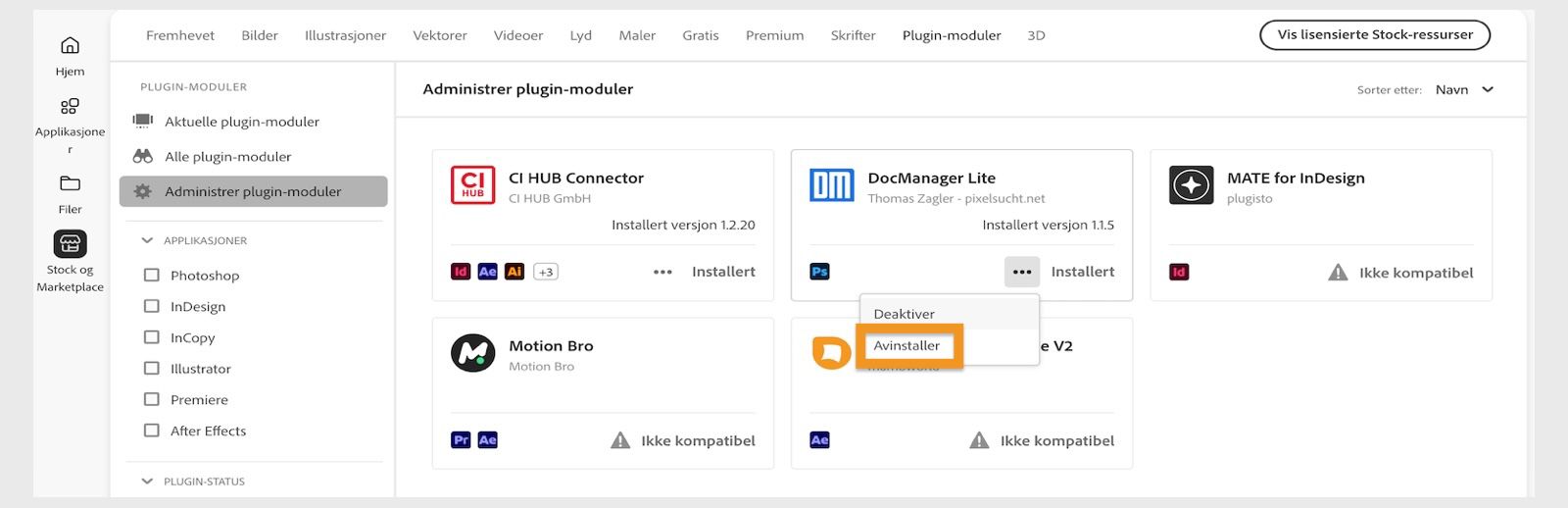
Task: Switch to the Skrifter tab
Action: pos(853,35)
